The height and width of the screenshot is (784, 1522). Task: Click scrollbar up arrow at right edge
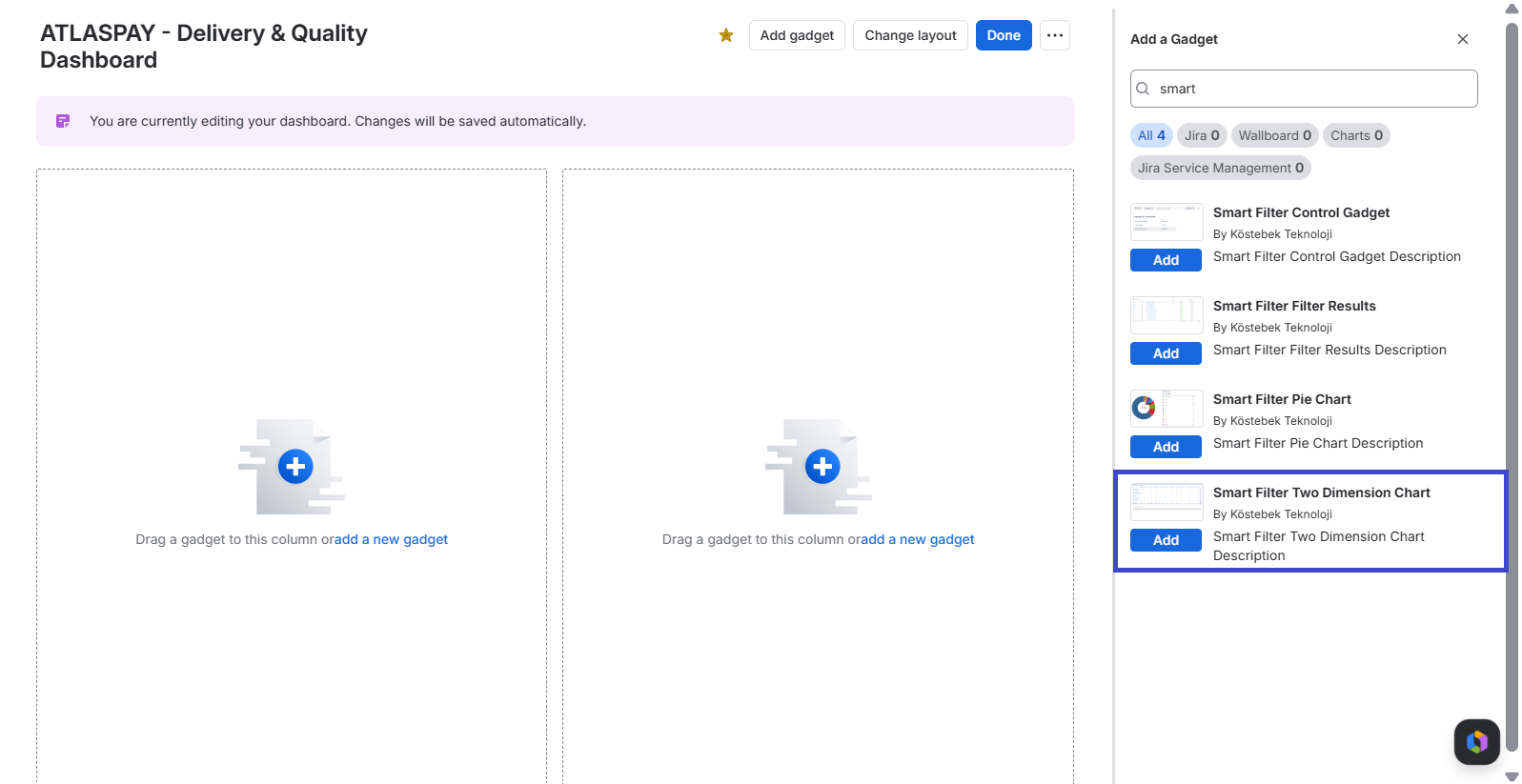tap(1512, 9)
